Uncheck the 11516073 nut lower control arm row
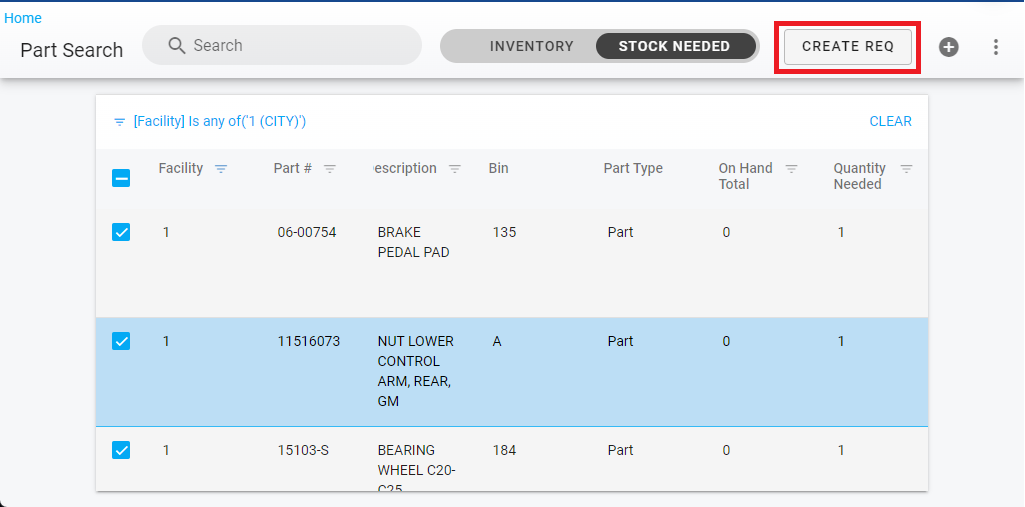Screen dimensions: 1025x507 [x=121, y=342]
